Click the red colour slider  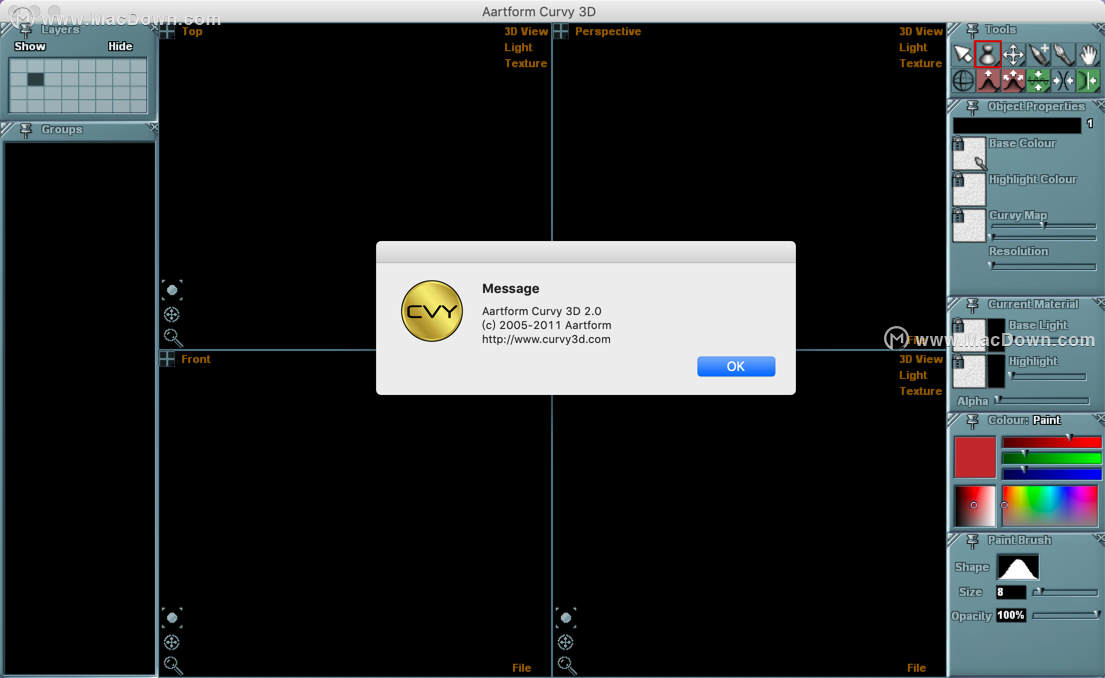(x=1051, y=442)
